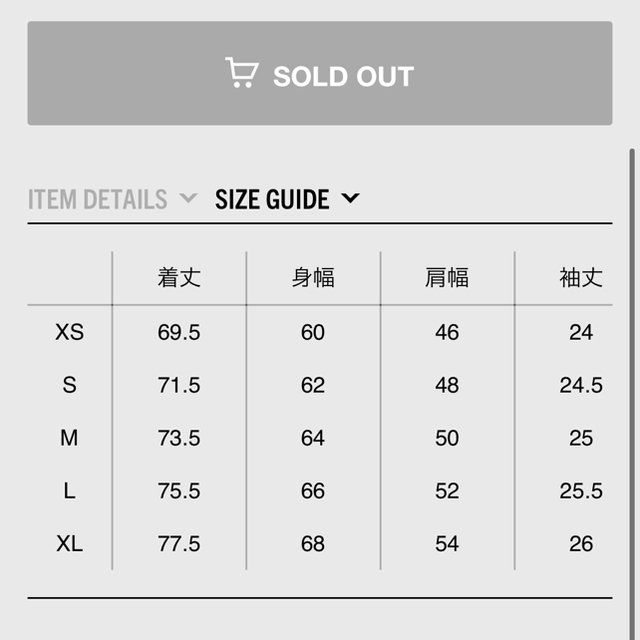640x640 pixels.
Task: Collapse the SIZE GUIDE chevron arrow
Action: click(350, 198)
